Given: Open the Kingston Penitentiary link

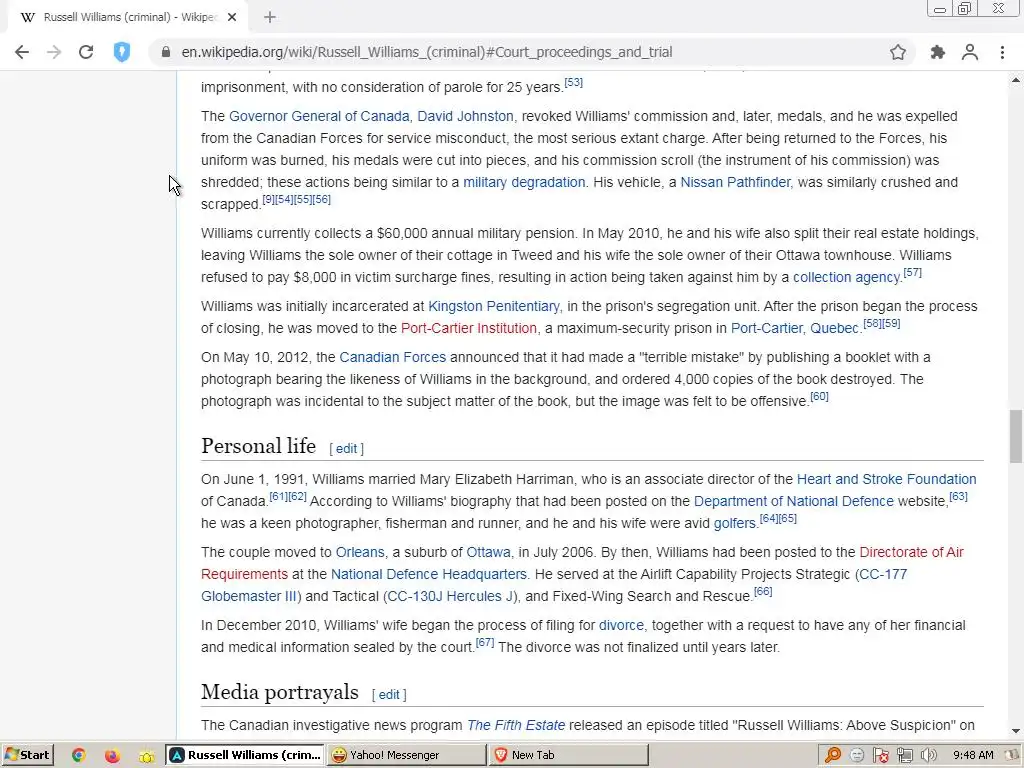Looking at the screenshot, I should (494, 306).
